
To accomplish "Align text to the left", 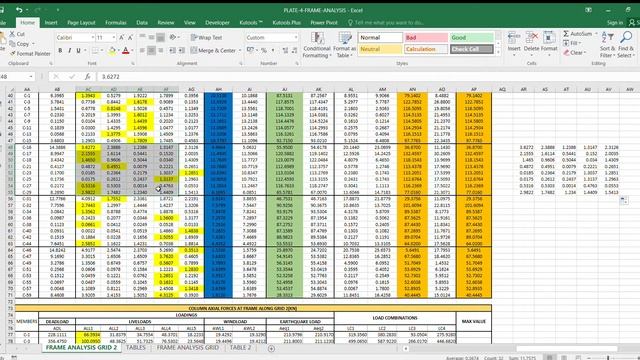I will pyautogui.click(x=142, y=51).
